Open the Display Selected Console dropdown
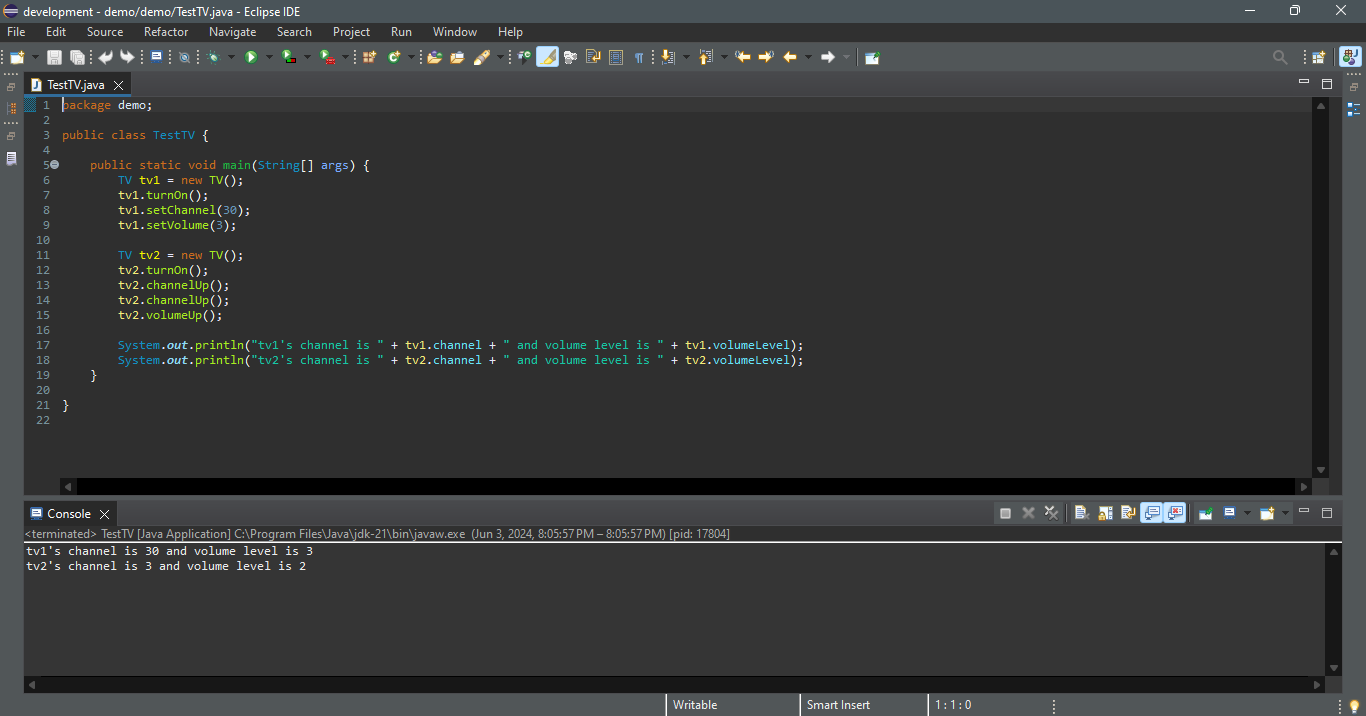This screenshot has width=1366, height=716. pyautogui.click(x=1247, y=513)
